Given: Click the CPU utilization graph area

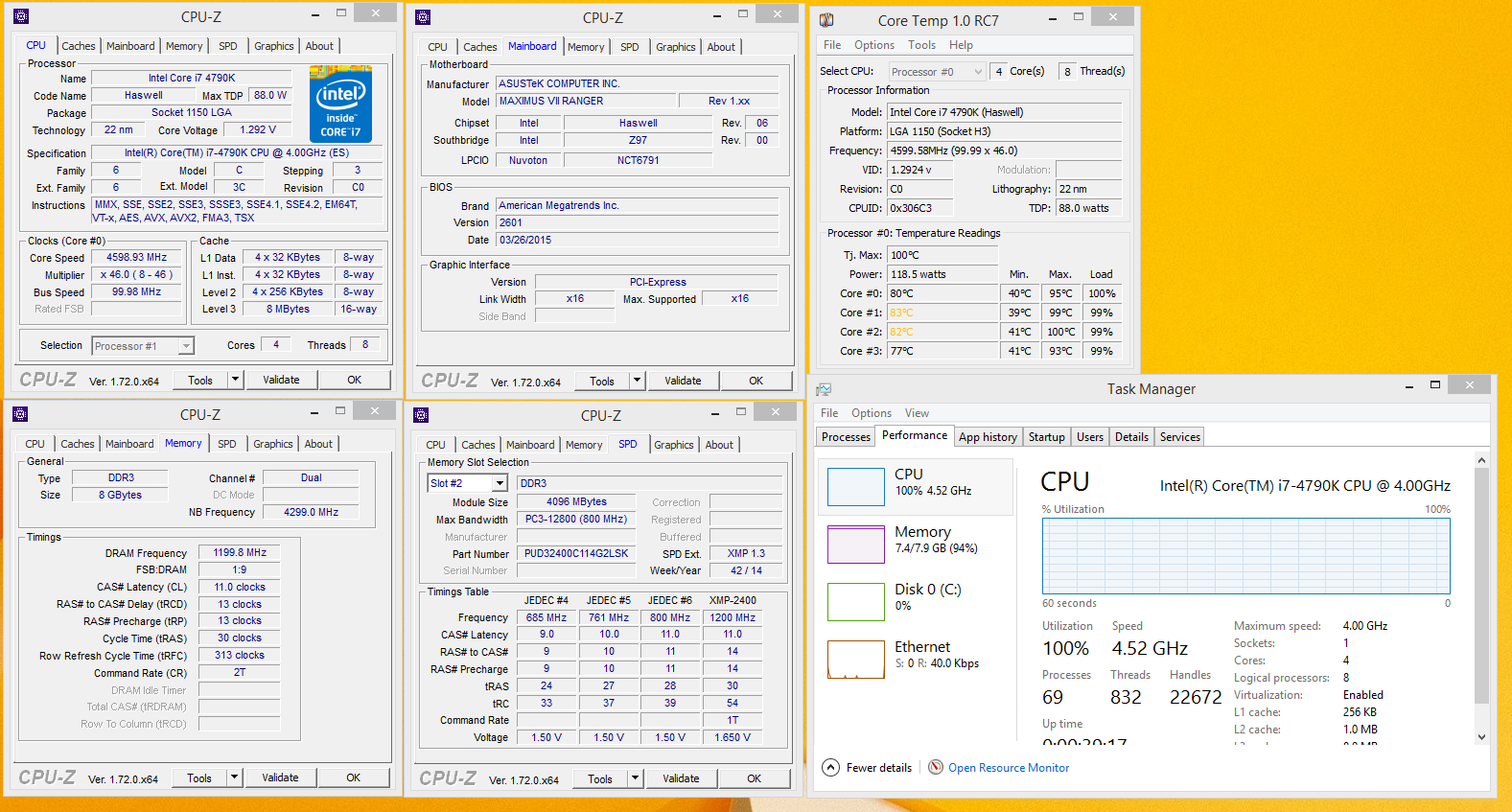Looking at the screenshot, I should 1246,556.
